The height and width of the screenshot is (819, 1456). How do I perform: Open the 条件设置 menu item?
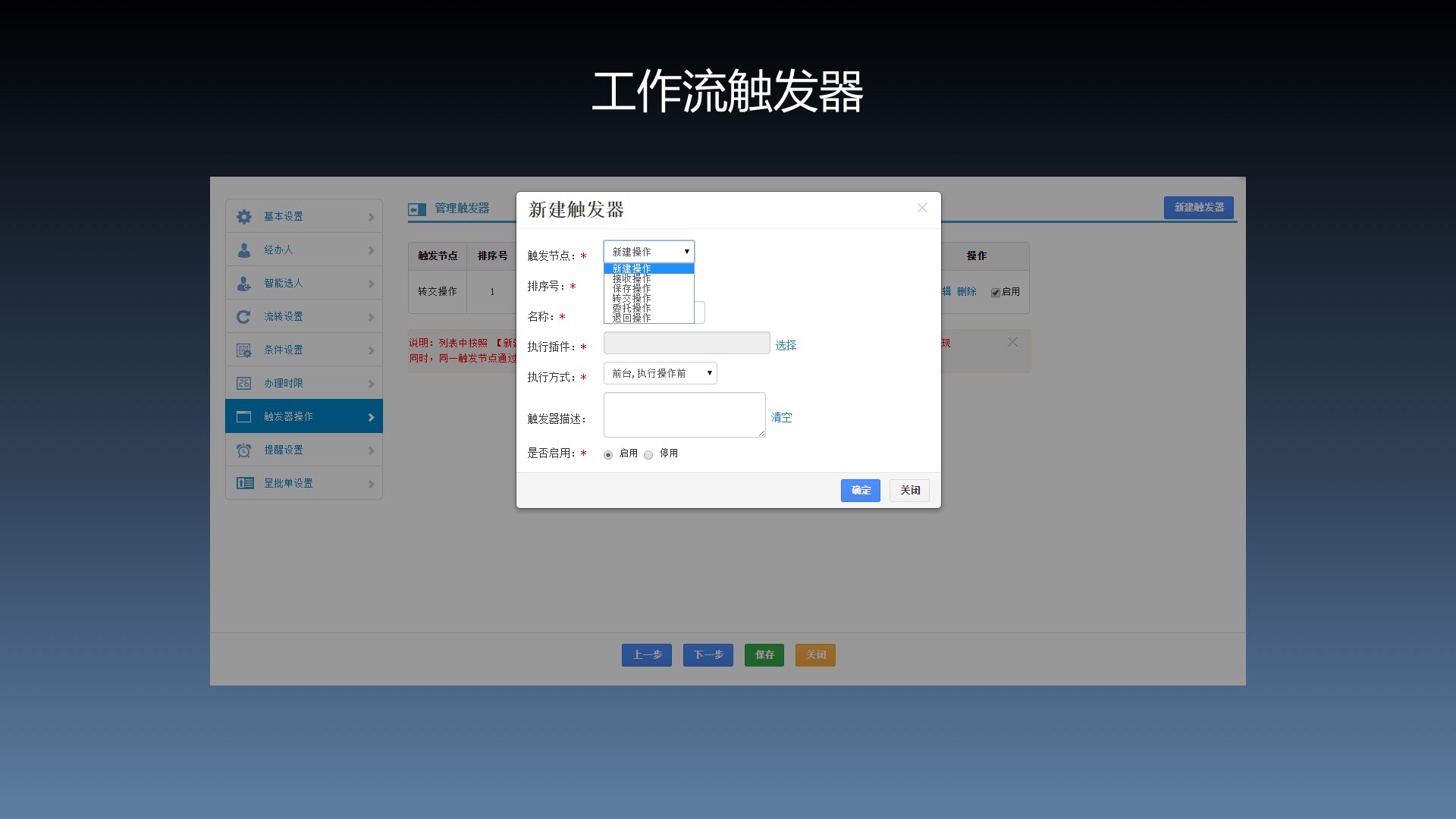point(304,350)
